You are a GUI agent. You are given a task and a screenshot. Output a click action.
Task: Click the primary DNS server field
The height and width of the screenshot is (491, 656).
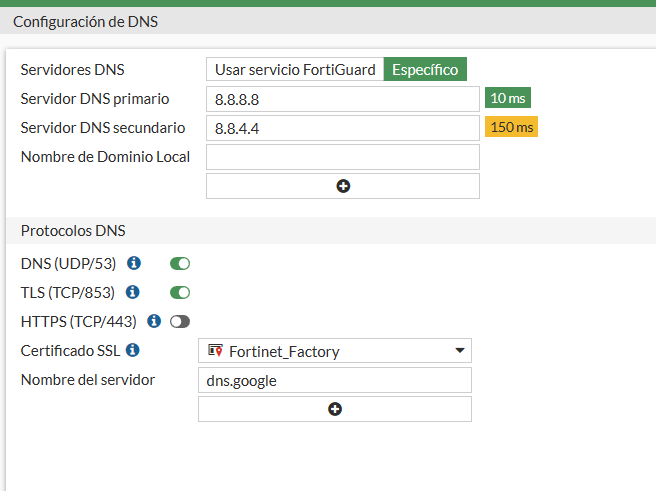point(343,99)
